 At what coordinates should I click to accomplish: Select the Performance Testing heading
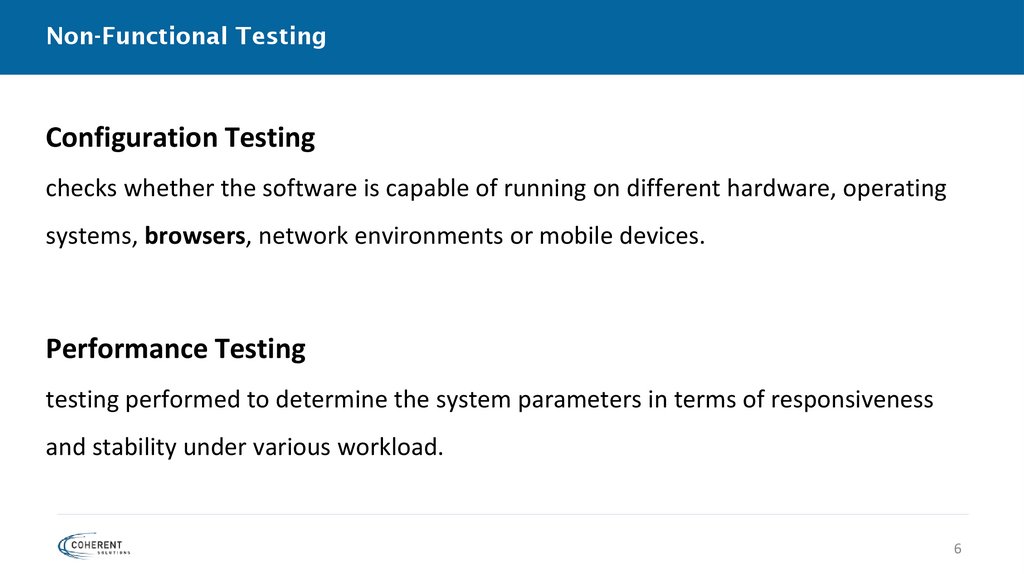(x=175, y=349)
